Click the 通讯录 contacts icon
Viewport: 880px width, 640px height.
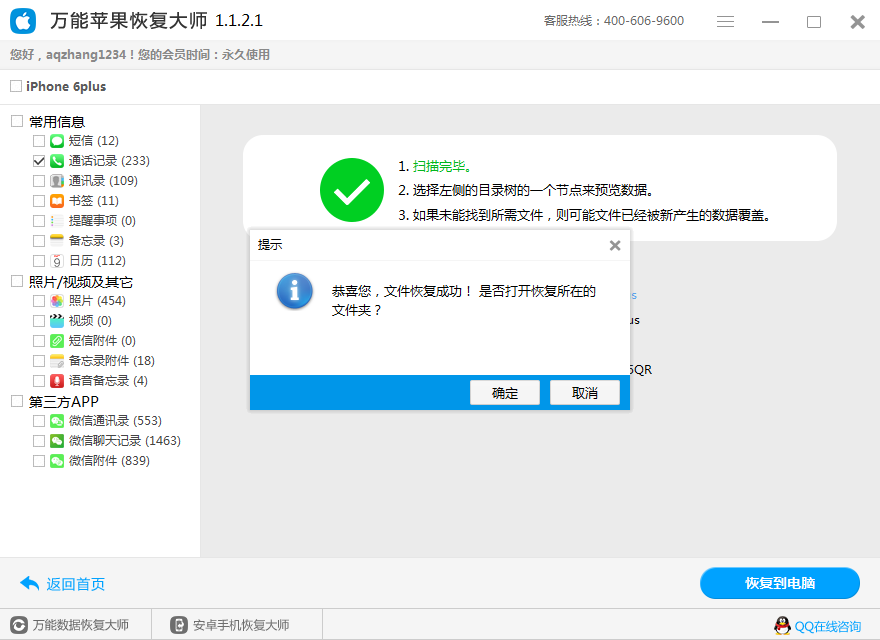point(55,180)
